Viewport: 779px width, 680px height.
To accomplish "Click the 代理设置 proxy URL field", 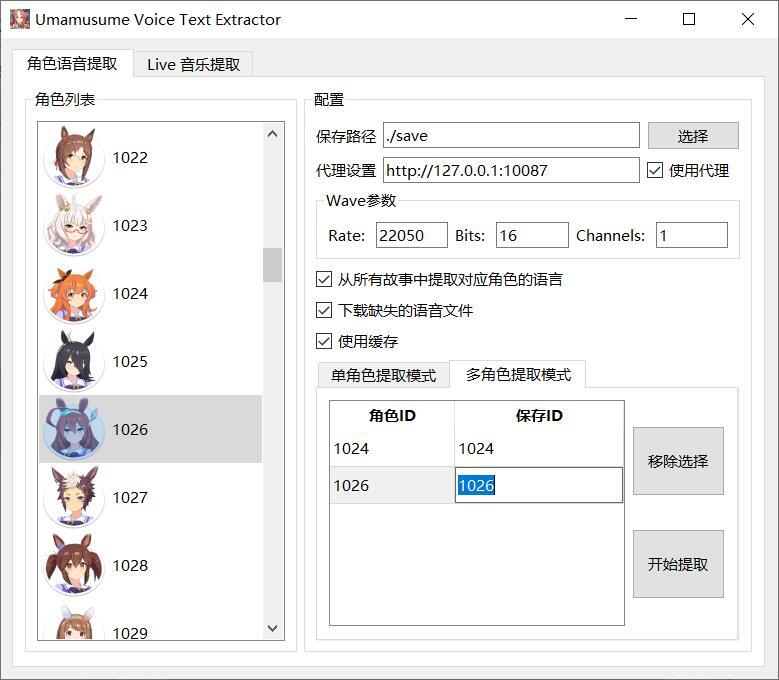I will point(511,170).
